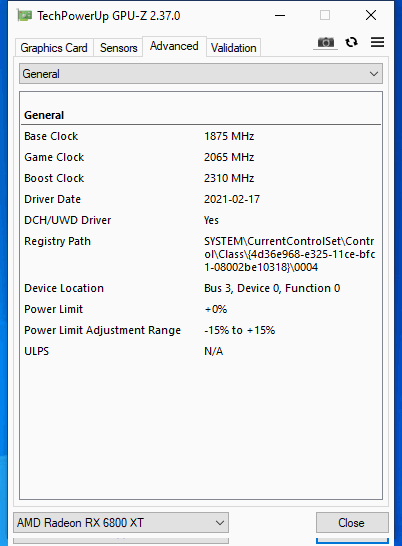The image size is (402, 546).
Task: Switch to the Sensors tab
Action: click(x=118, y=48)
